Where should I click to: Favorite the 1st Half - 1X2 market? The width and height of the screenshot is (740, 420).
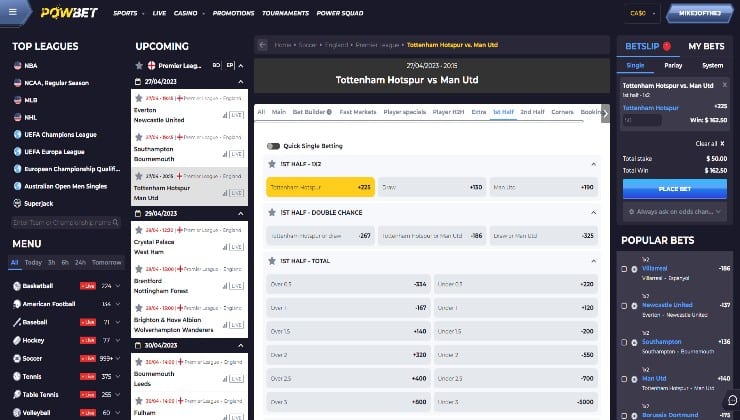272,164
